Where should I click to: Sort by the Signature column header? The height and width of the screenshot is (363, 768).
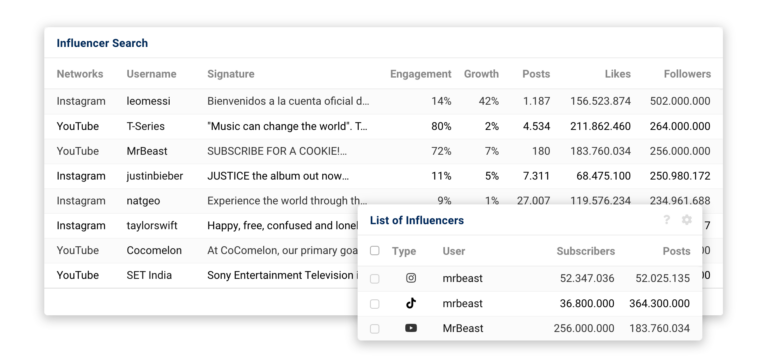(x=231, y=74)
